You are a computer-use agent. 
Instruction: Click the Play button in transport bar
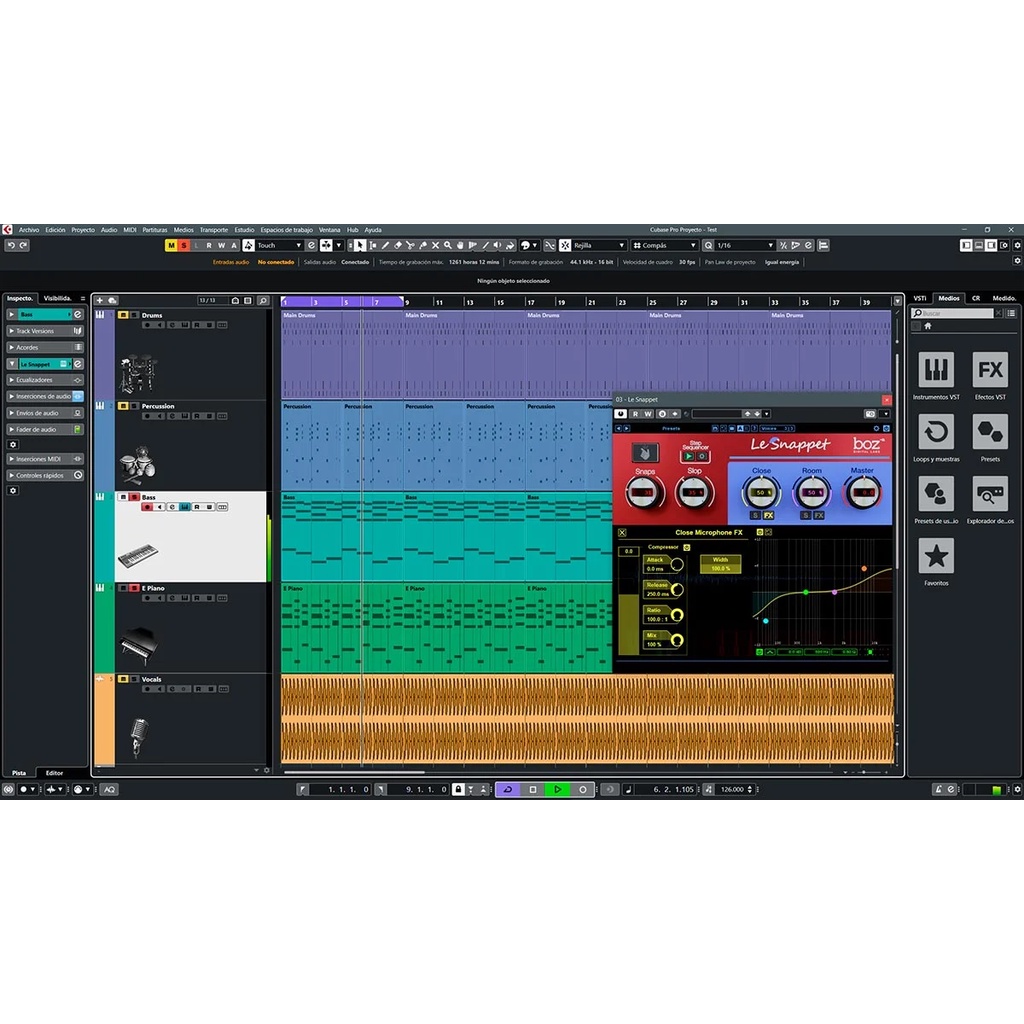tap(558, 789)
